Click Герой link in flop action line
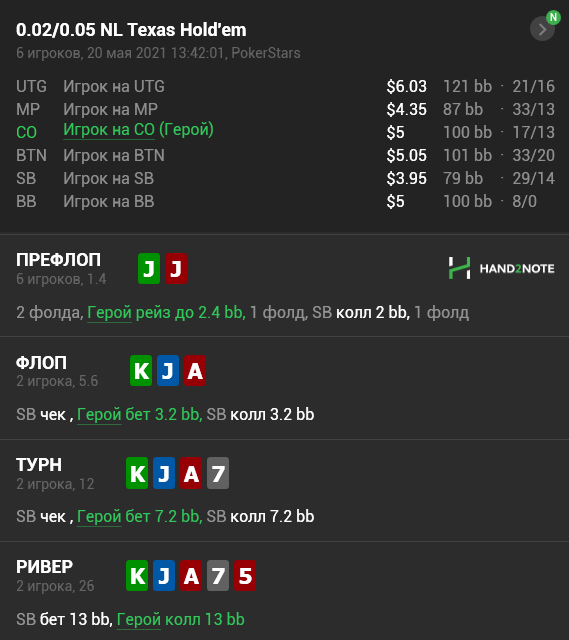 click(x=99, y=415)
